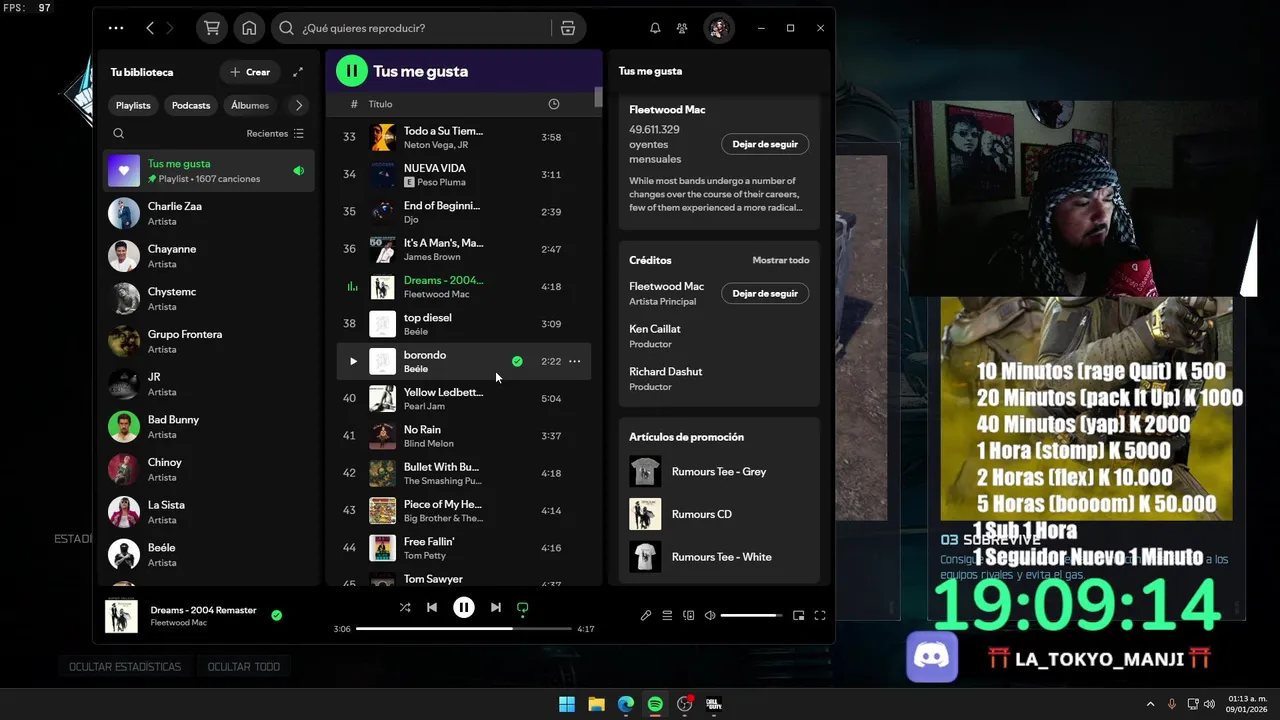The image size is (1280, 720).
Task: Go to Spotify Home
Action: (249, 28)
